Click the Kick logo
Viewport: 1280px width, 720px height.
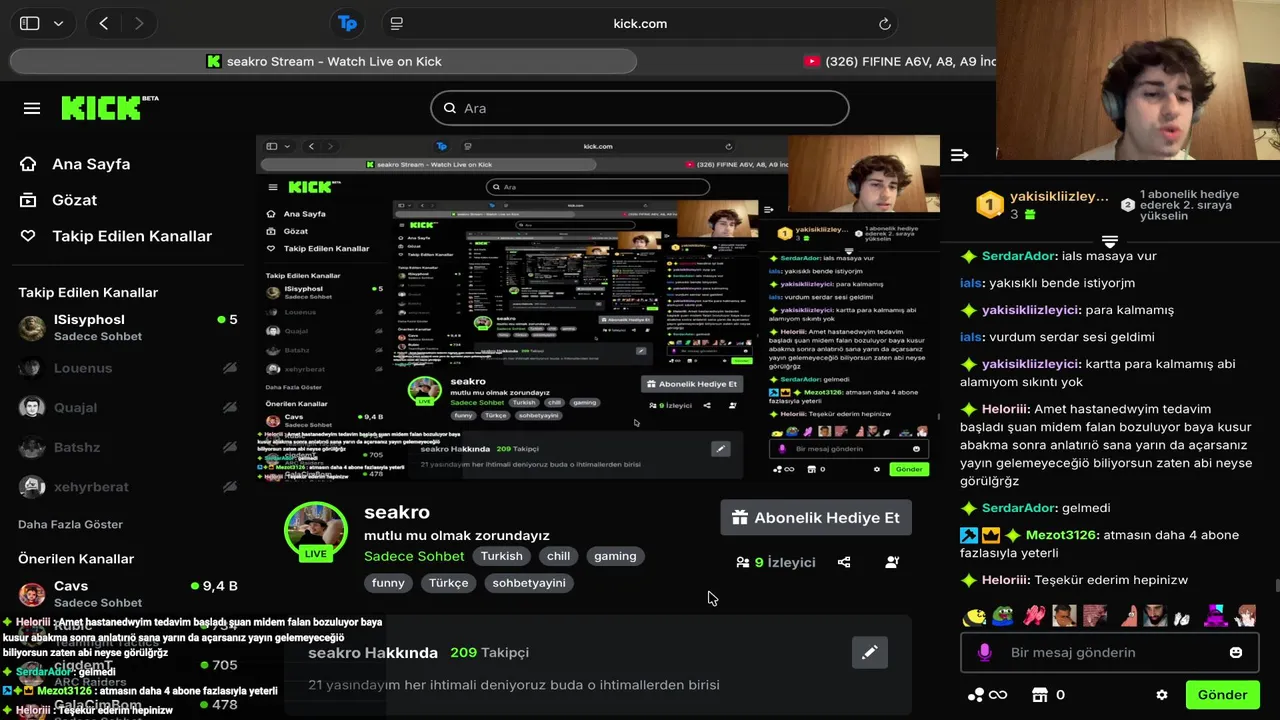click(109, 108)
